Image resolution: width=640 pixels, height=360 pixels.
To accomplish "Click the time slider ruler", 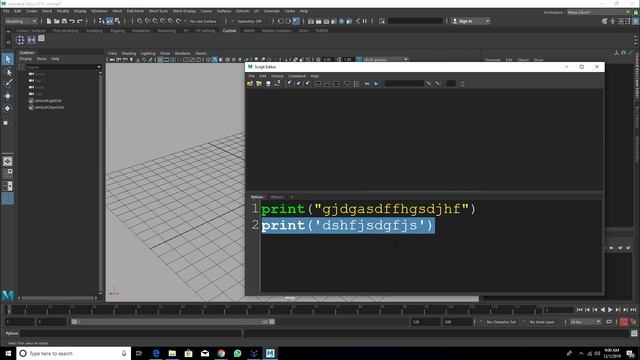I will (273, 310).
